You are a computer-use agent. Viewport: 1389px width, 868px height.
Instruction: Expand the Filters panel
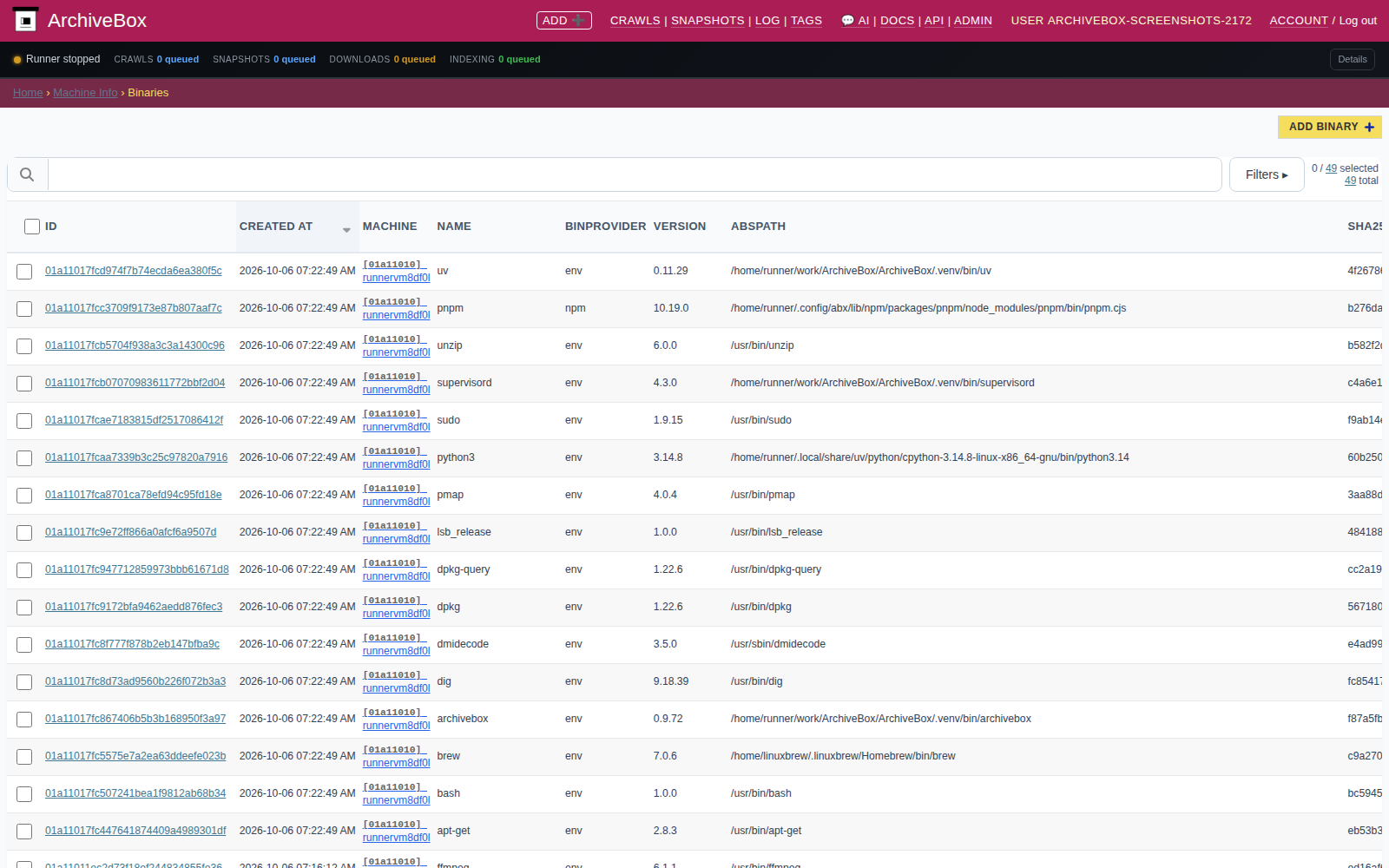coord(1267,174)
